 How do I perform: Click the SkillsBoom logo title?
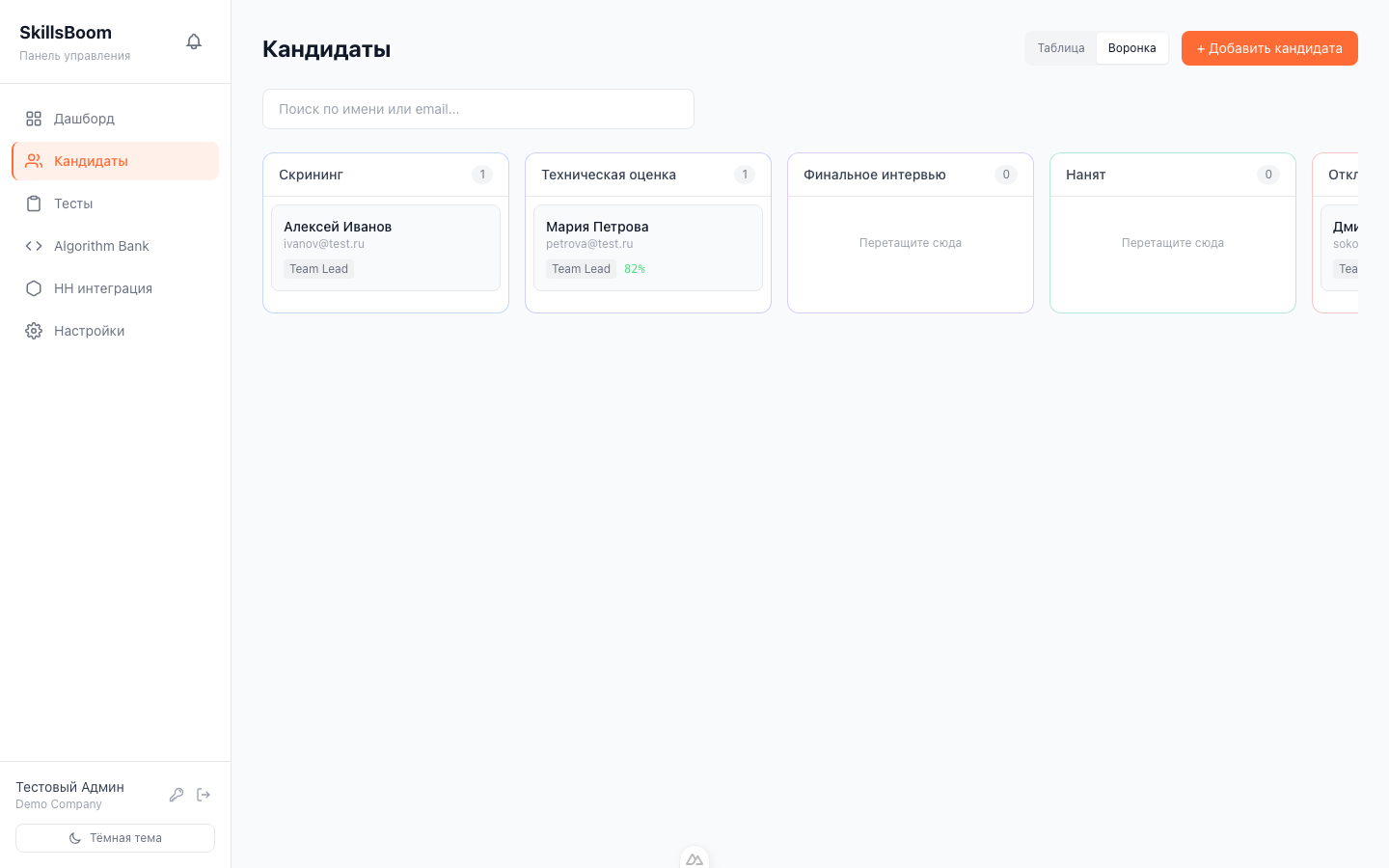click(66, 33)
